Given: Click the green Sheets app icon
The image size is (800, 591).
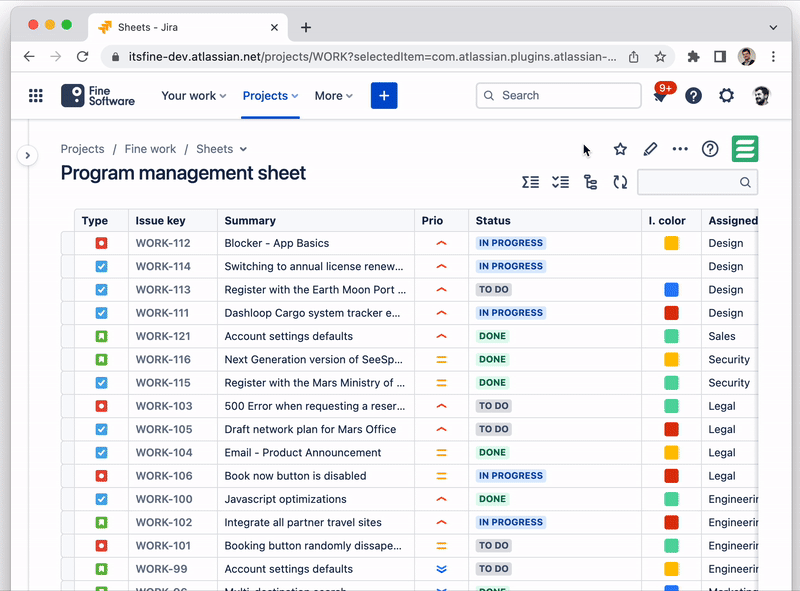Looking at the screenshot, I should pyautogui.click(x=745, y=149).
